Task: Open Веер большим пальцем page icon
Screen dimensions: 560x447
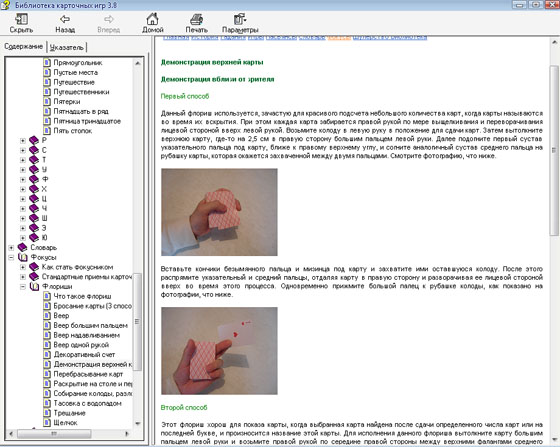Action: click(47, 326)
